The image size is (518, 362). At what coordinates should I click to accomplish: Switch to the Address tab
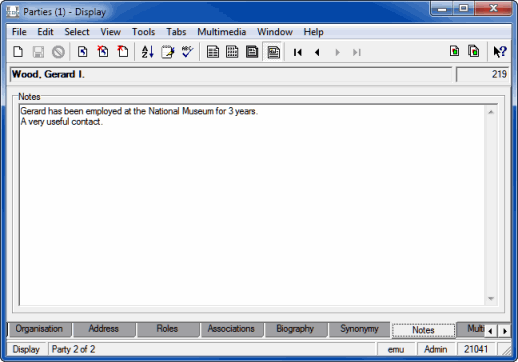click(x=104, y=329)
